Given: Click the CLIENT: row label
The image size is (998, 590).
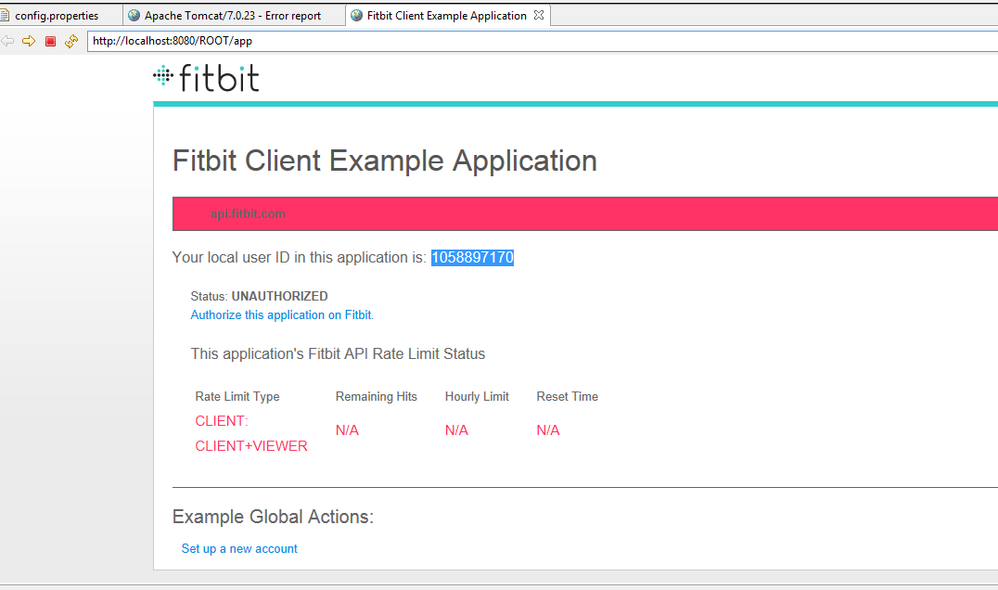Looking at the screenshot, I should point(221,421).
